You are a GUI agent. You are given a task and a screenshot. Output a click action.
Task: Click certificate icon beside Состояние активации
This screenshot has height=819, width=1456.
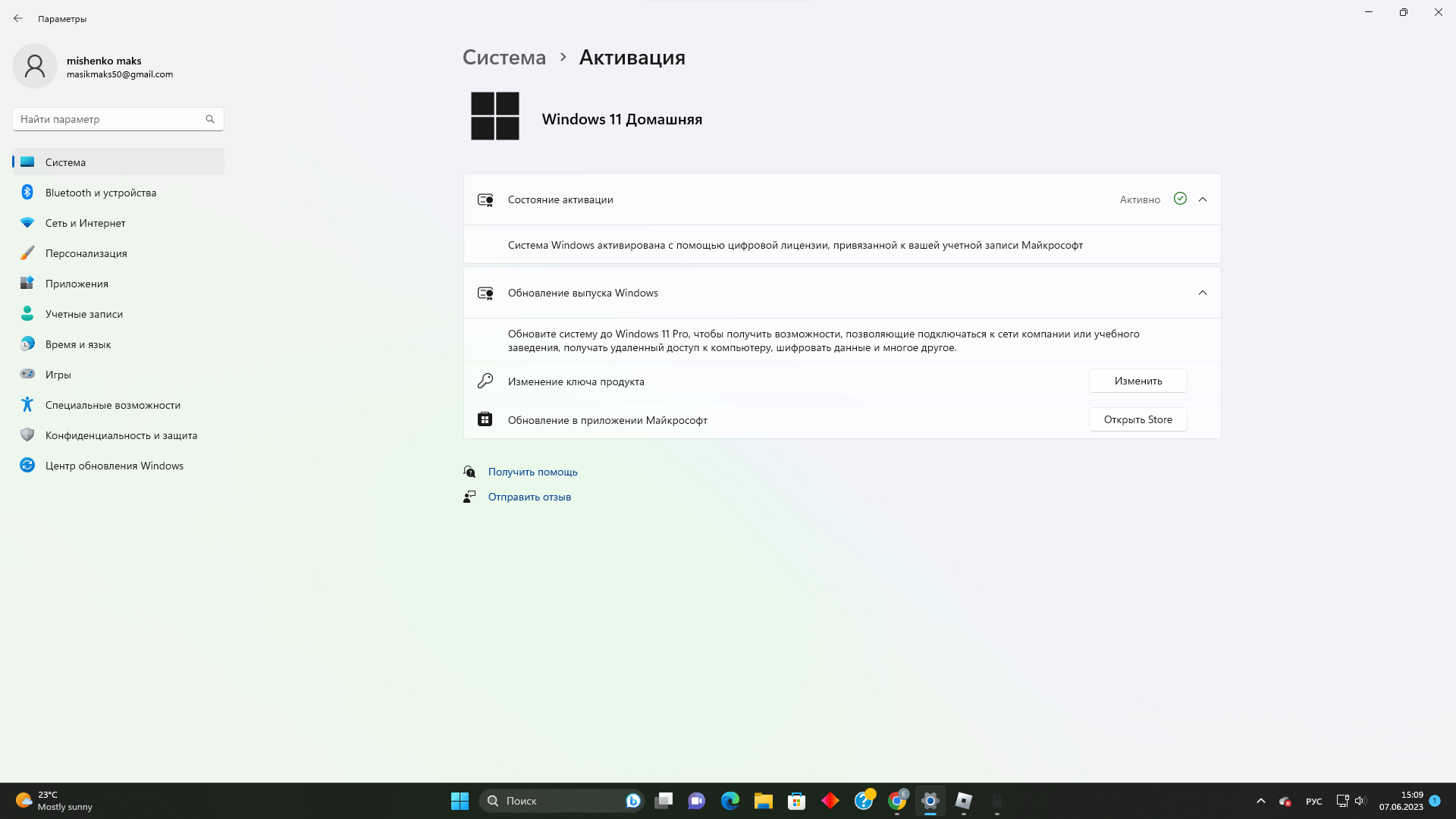(x=485, y=200)
